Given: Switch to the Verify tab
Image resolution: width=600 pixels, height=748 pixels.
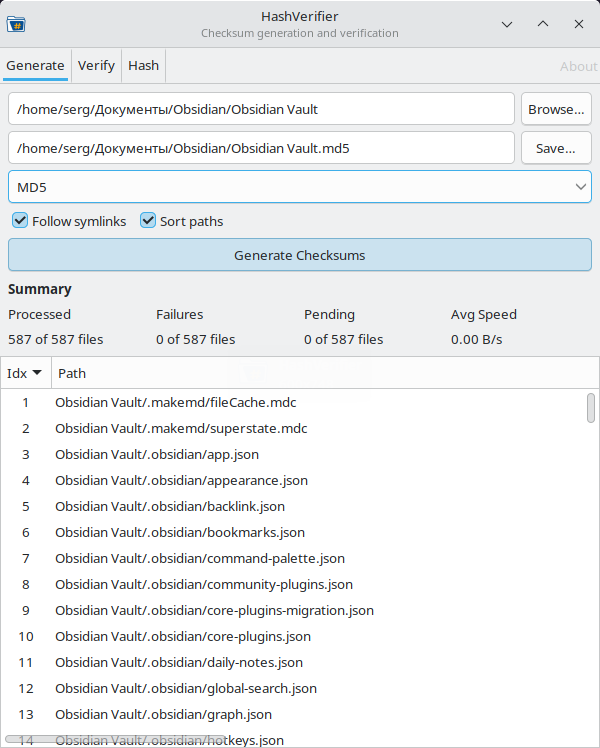Looking at the screenshot, I should click(96, 65).
